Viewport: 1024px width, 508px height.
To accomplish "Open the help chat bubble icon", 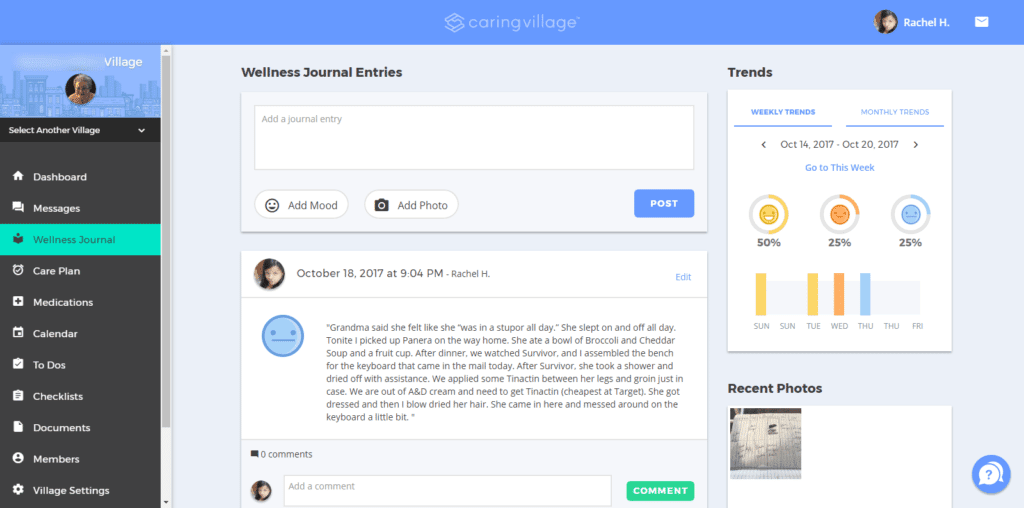I will 991,474.
